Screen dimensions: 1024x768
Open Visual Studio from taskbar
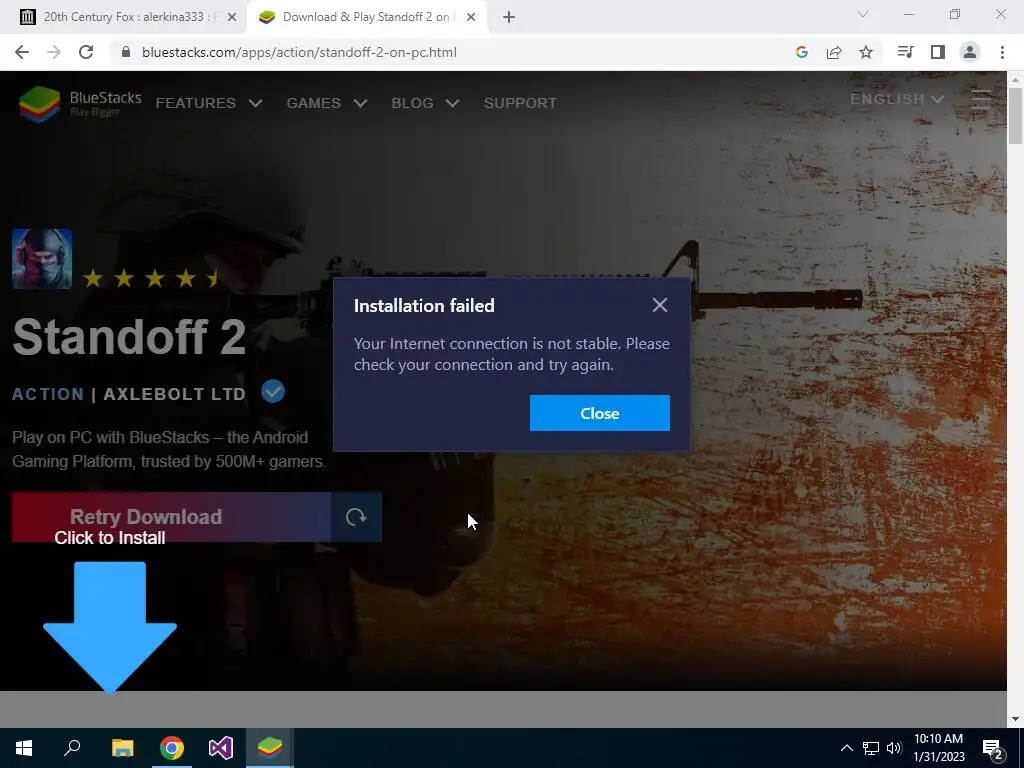[x=221, y=748]
